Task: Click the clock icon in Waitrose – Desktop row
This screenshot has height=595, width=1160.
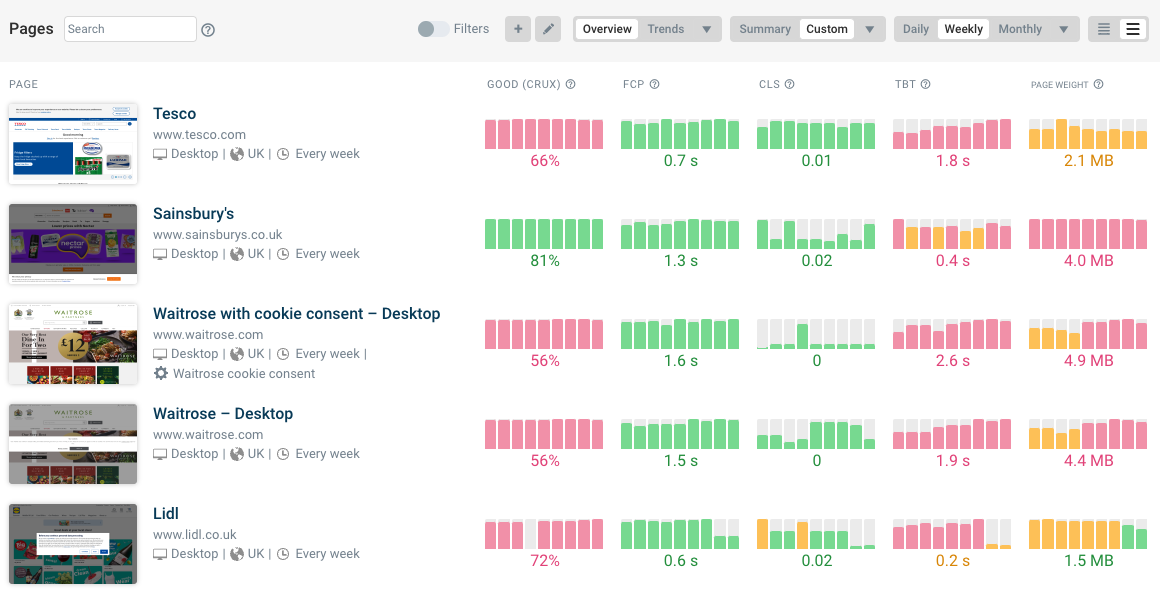Action: (x=283, y=454)
